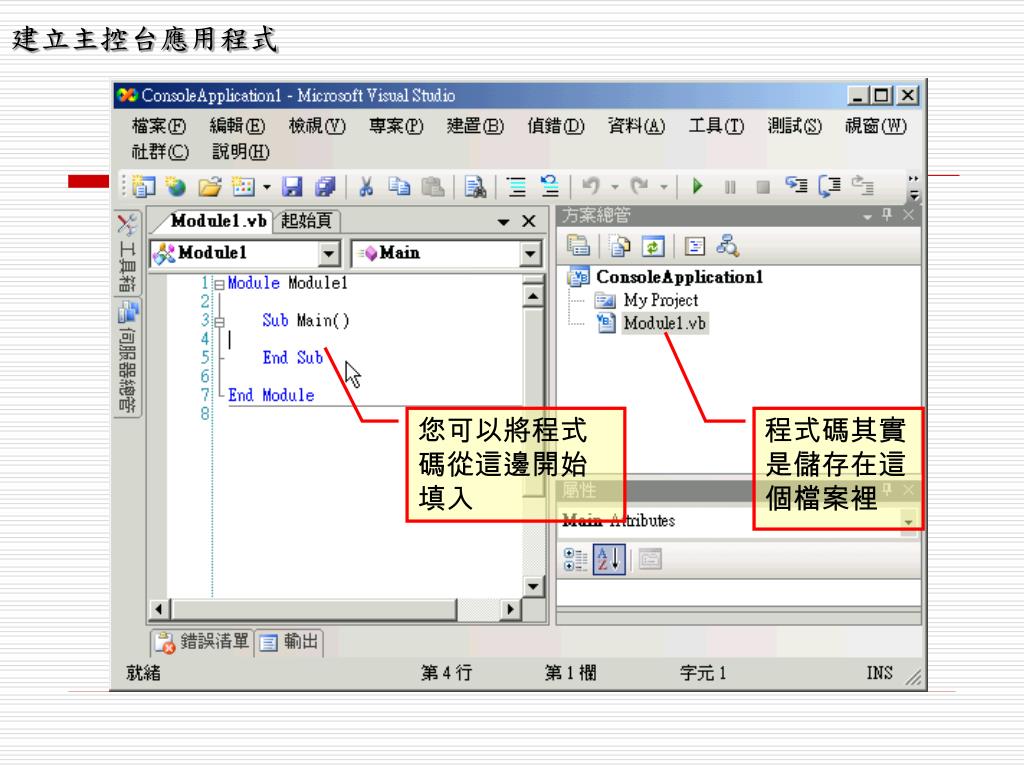This screenshot has height=768, width=1024.
Task: Toggle auto-hide pin of 方案總管
Action: (887, 214)
